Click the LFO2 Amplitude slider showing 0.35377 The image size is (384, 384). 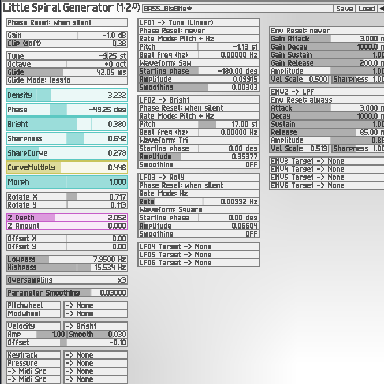tap(199, 156)
